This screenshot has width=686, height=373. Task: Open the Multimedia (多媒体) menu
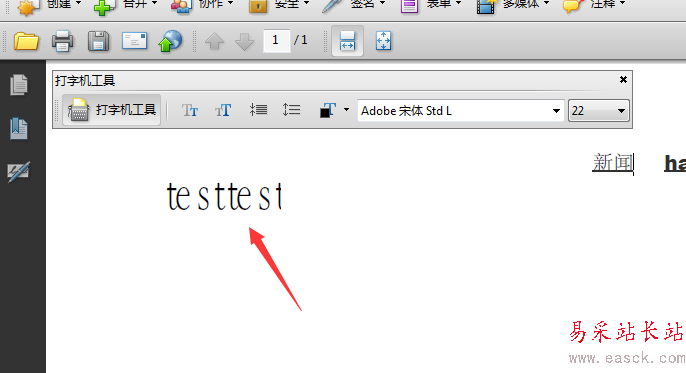coord(513,5)
